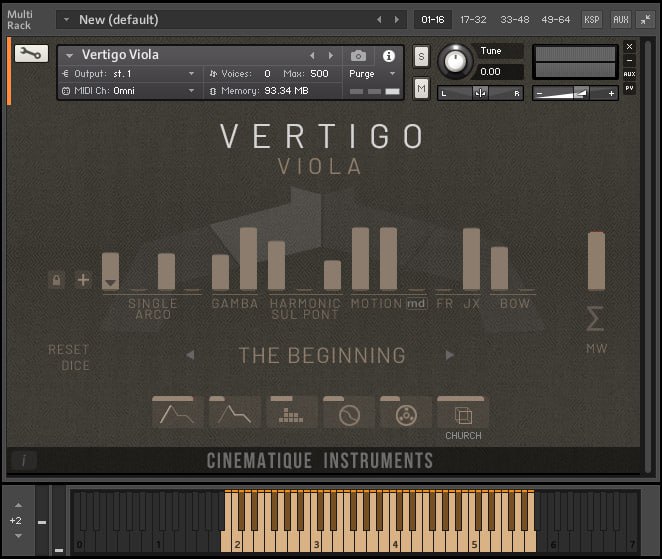Click the RESET button
This screenshot has height=559, width=662.
(68, 350)
